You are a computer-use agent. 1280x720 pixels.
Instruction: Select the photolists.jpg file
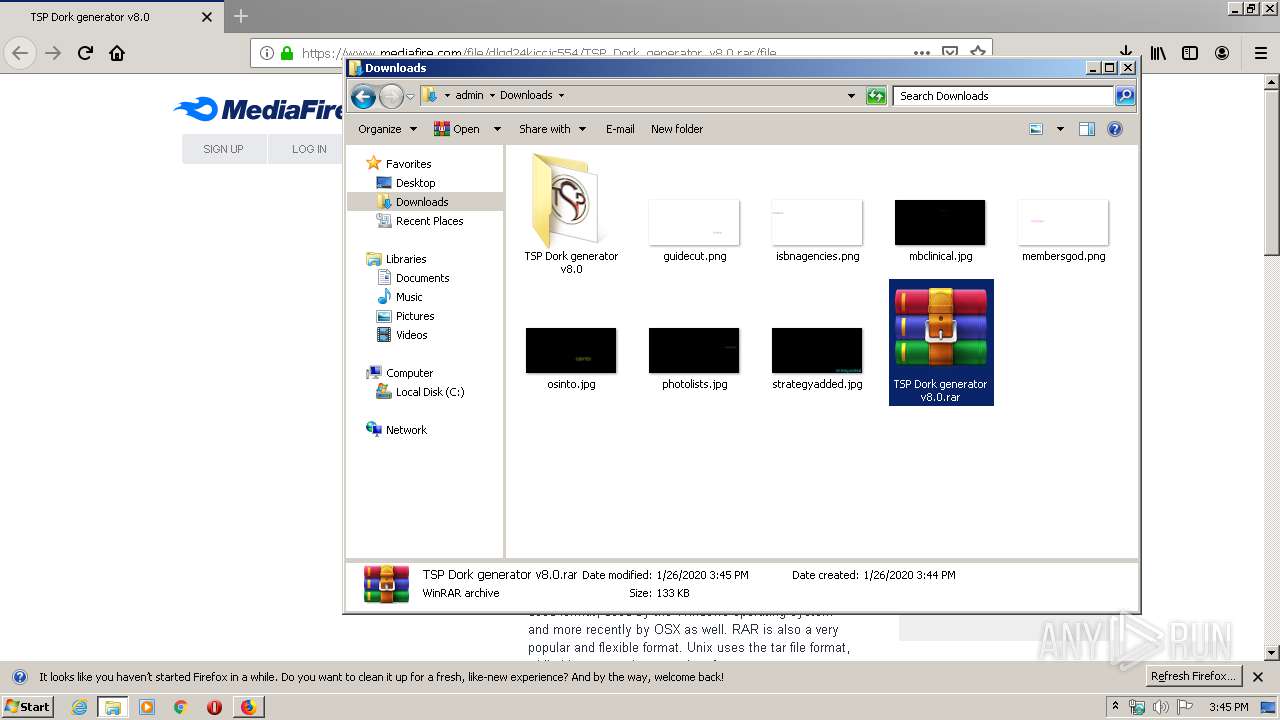[x=694, y=358]
